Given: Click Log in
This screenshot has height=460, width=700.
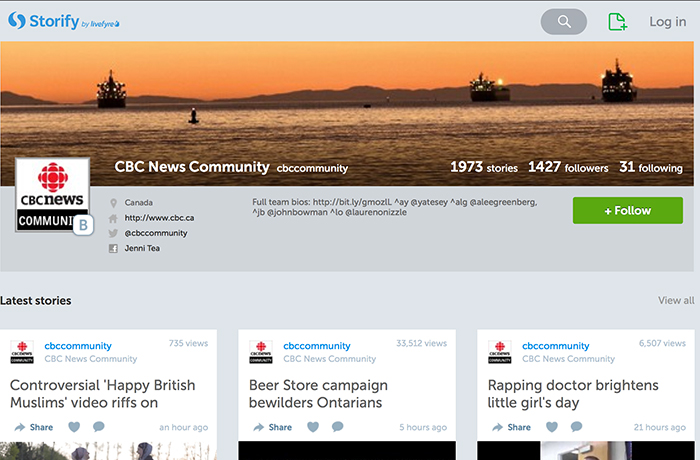Looking at the screenshot, I should point(667,21).
